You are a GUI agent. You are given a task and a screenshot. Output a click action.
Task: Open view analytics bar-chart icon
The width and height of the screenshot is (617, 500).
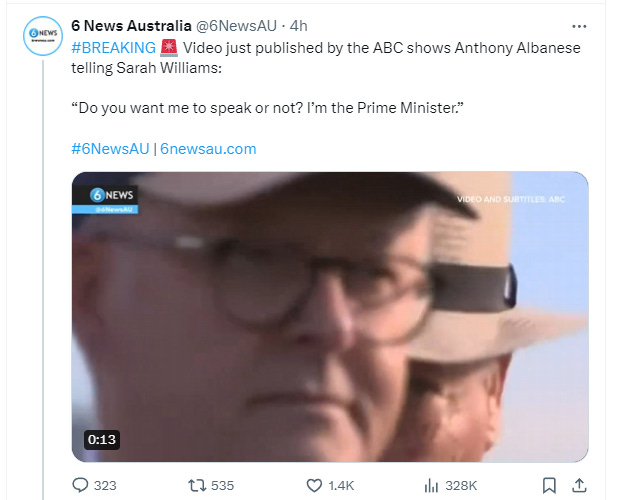(431, 485)
